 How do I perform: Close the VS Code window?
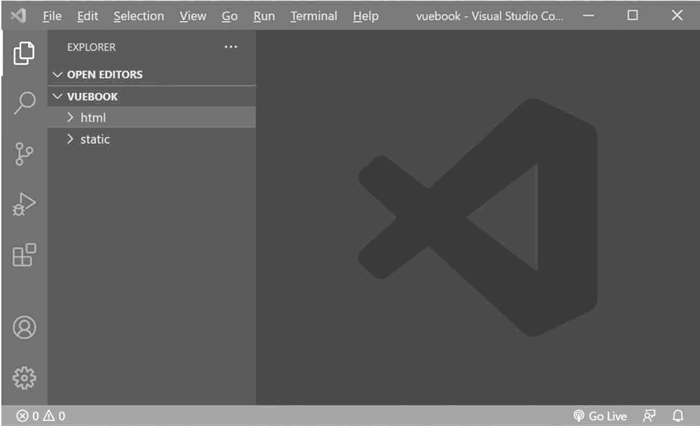(677, 16)
